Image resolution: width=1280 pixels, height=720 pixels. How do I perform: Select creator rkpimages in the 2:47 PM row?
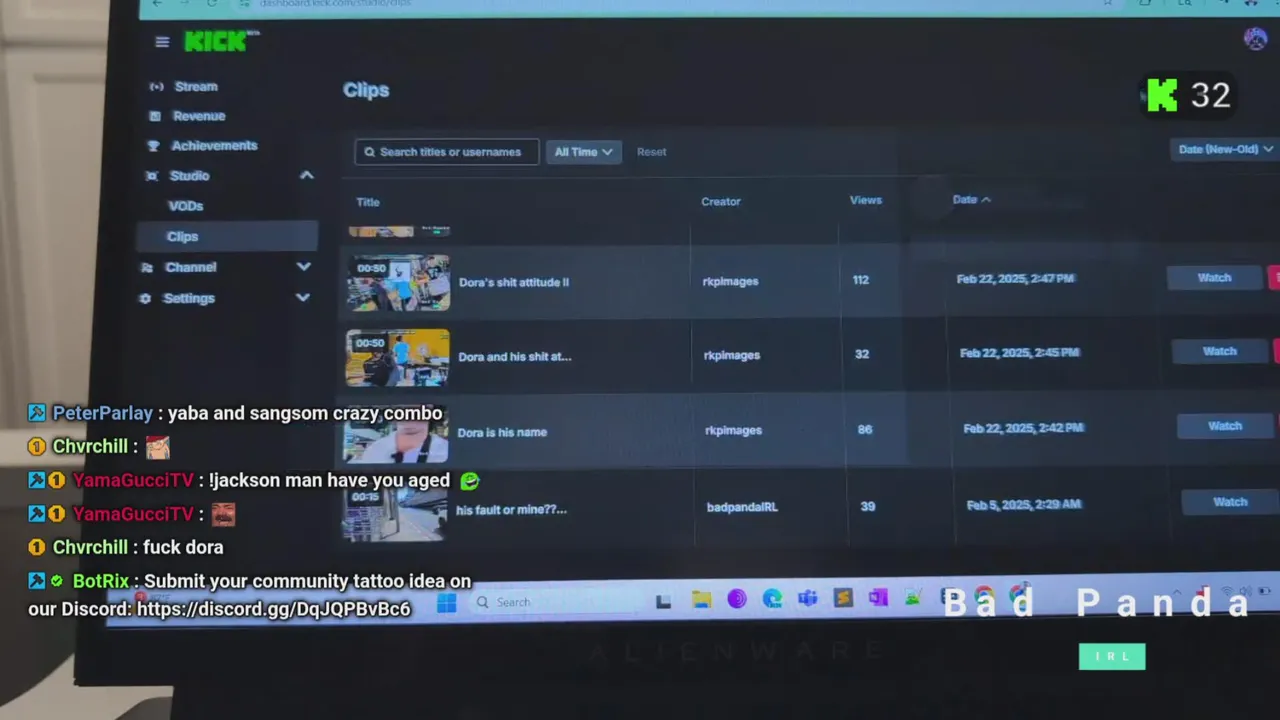pos(730,281)
